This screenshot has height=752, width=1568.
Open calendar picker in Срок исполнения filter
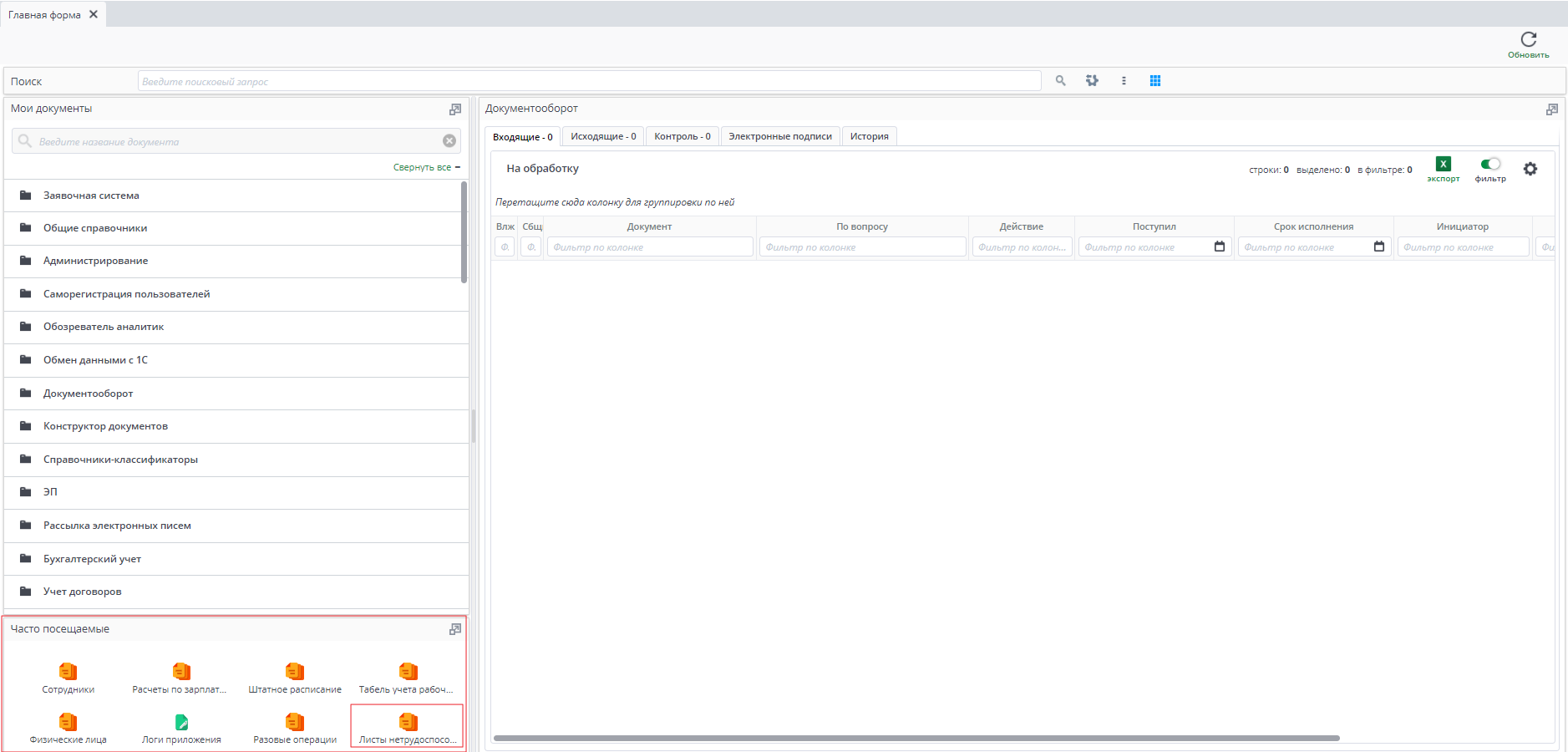click(1379, 246)
